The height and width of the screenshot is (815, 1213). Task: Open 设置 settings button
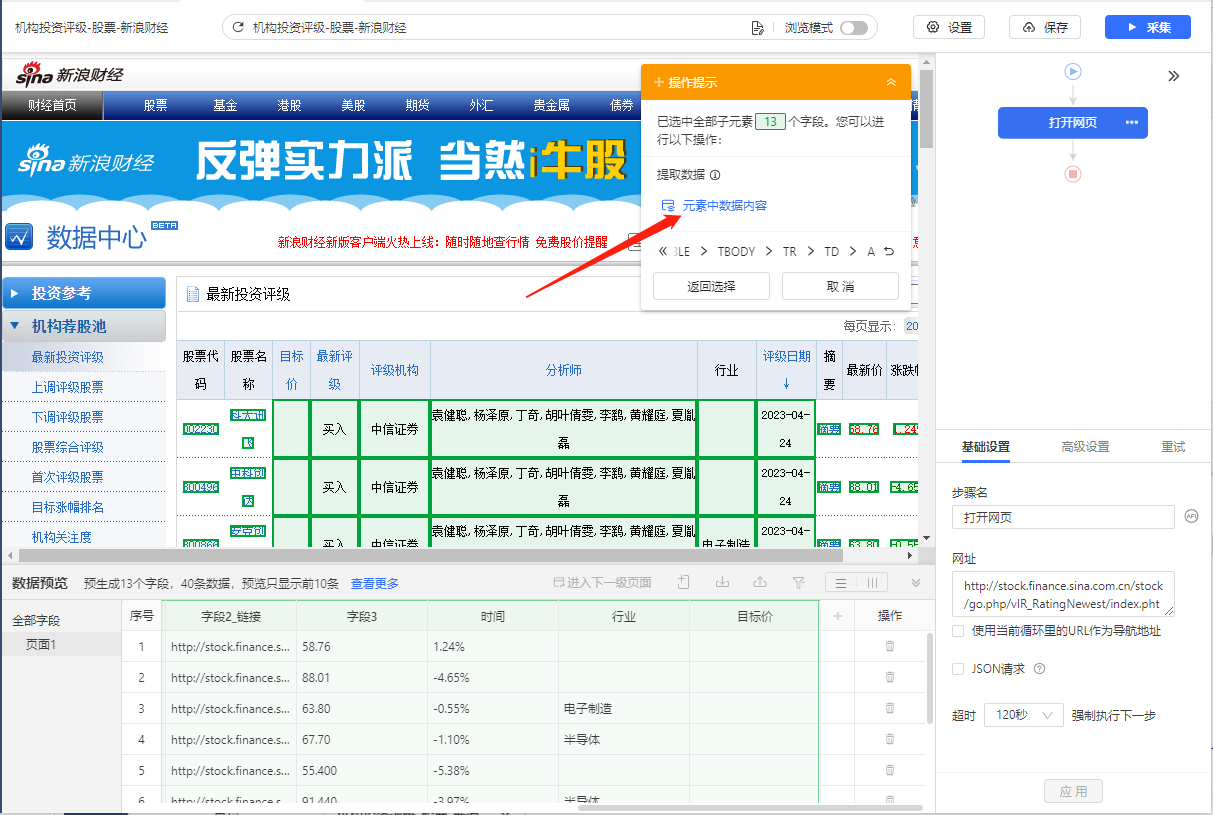click(949, 28)
